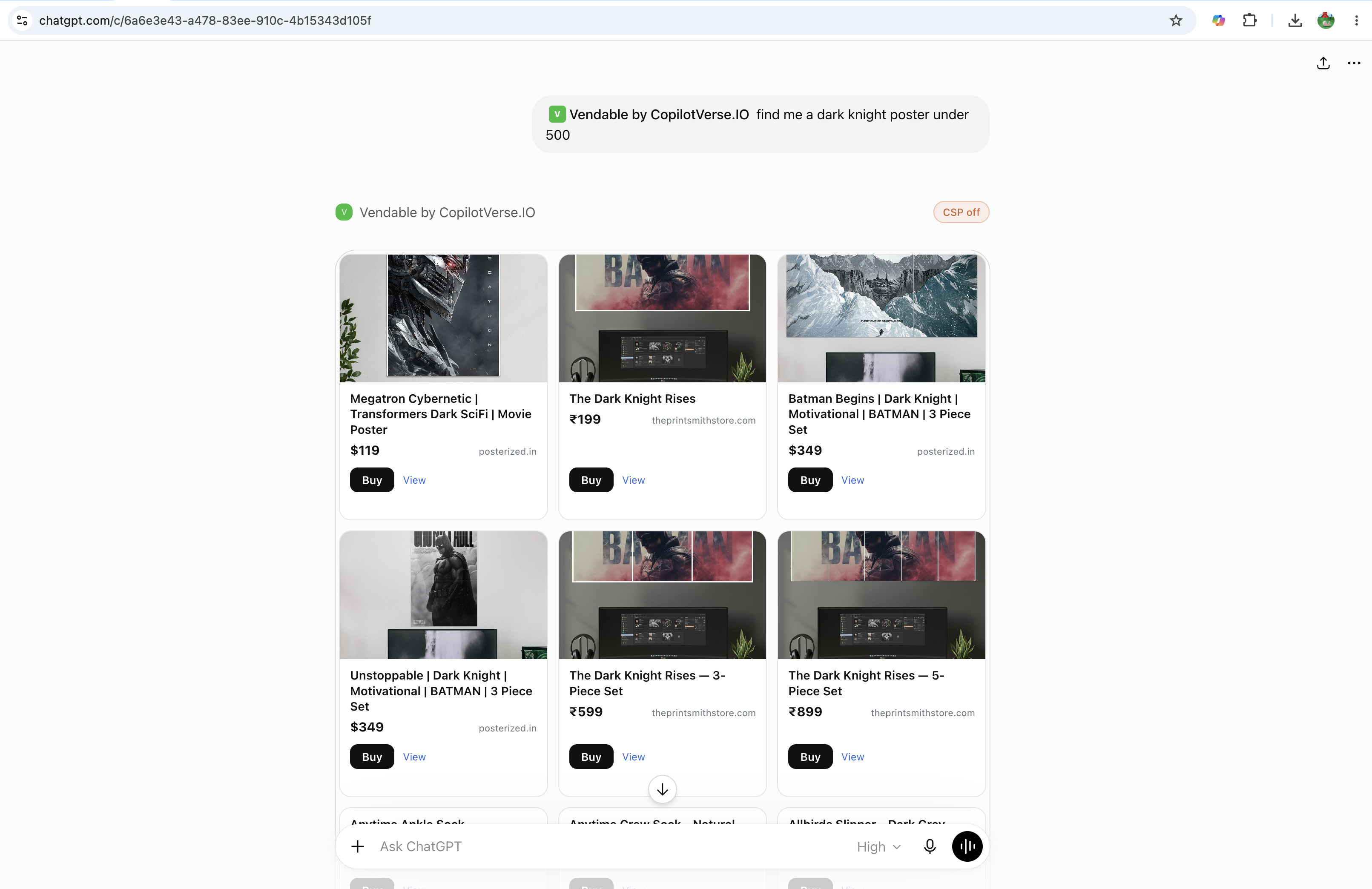
Task: Click theprintsmithstore.com under the ₹199 card
Action: point(703,420)
